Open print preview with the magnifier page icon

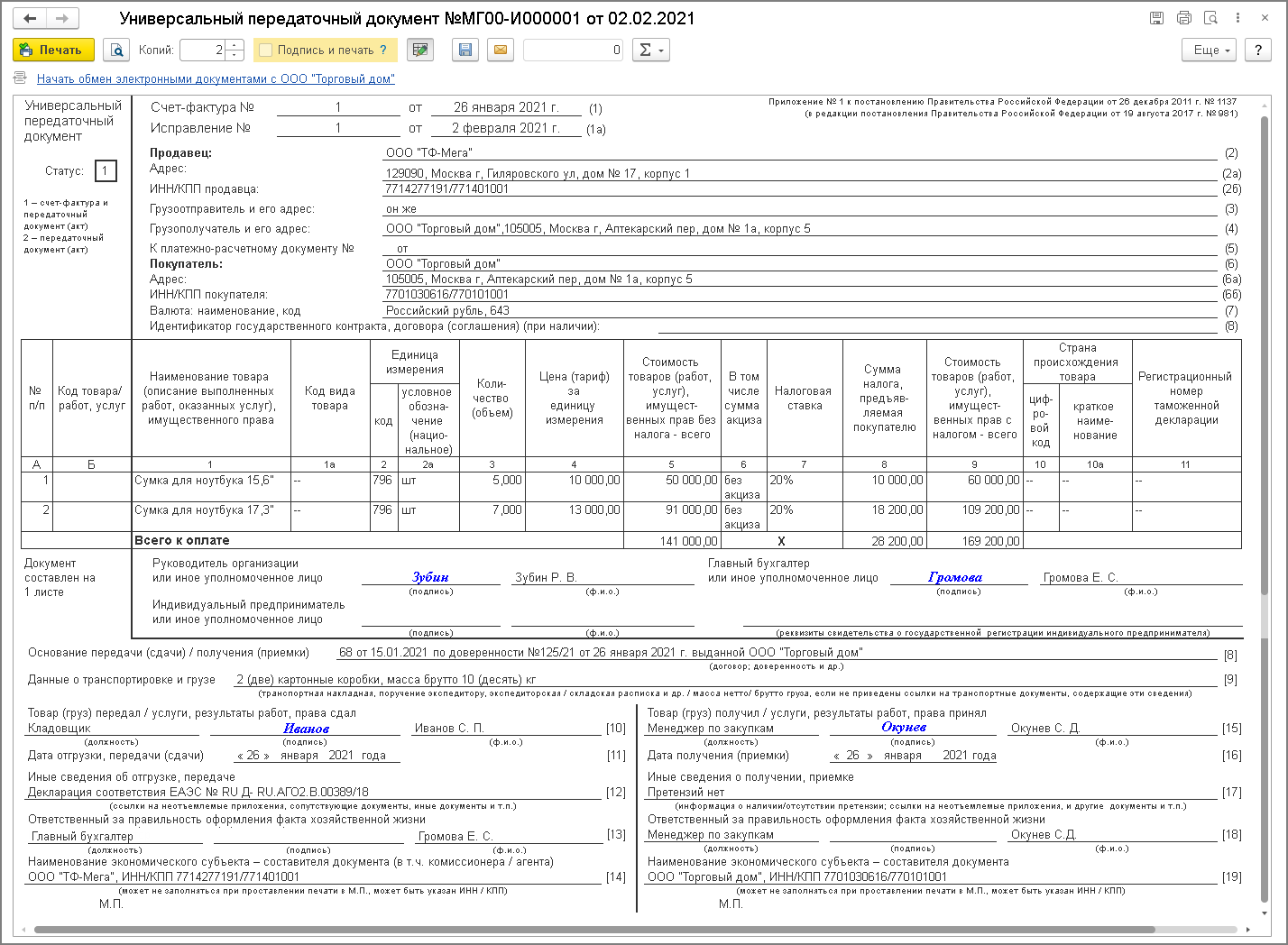click(x=116, y=50)
